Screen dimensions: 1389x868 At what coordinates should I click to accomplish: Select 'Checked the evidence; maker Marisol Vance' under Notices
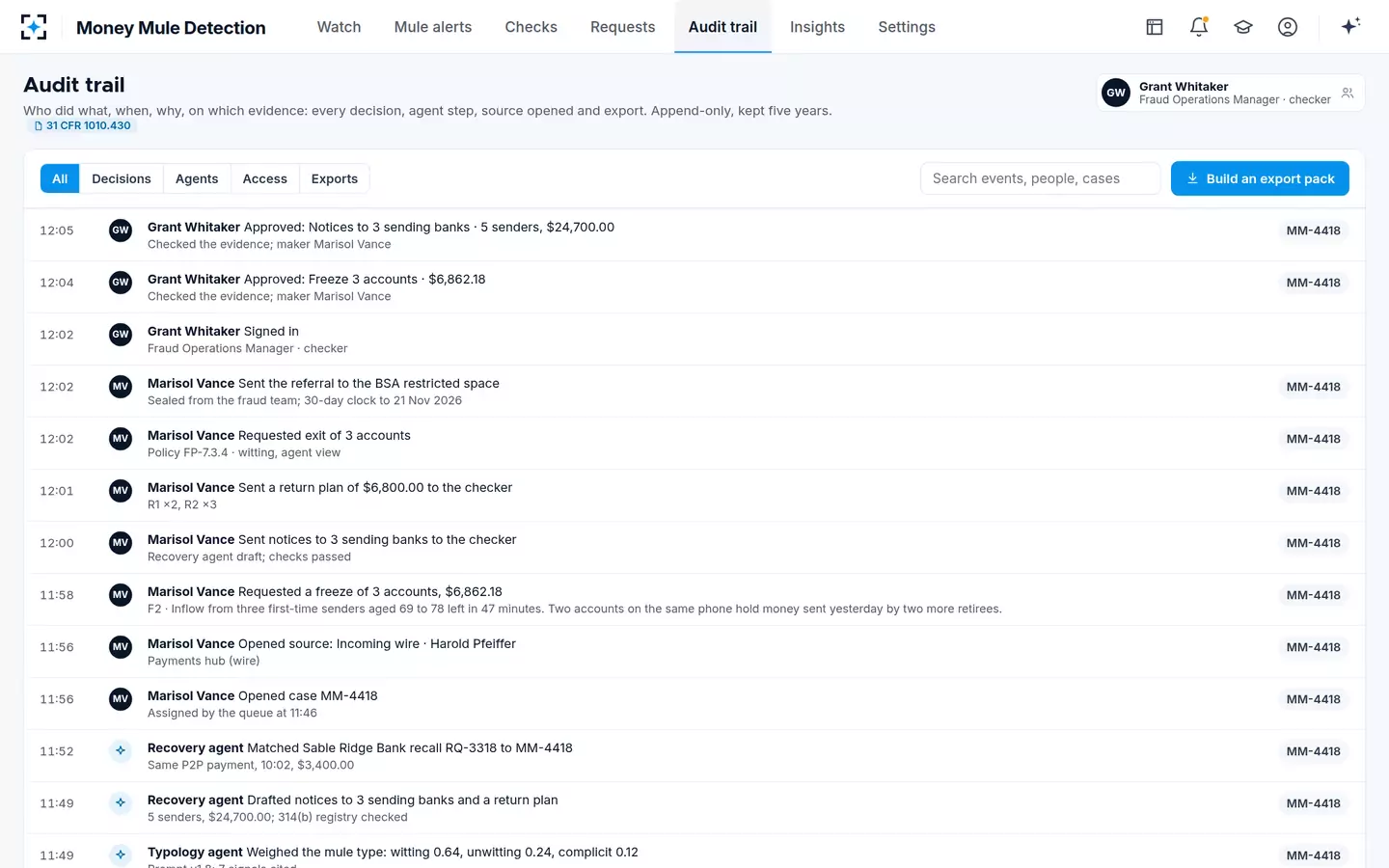coord(269,245)
